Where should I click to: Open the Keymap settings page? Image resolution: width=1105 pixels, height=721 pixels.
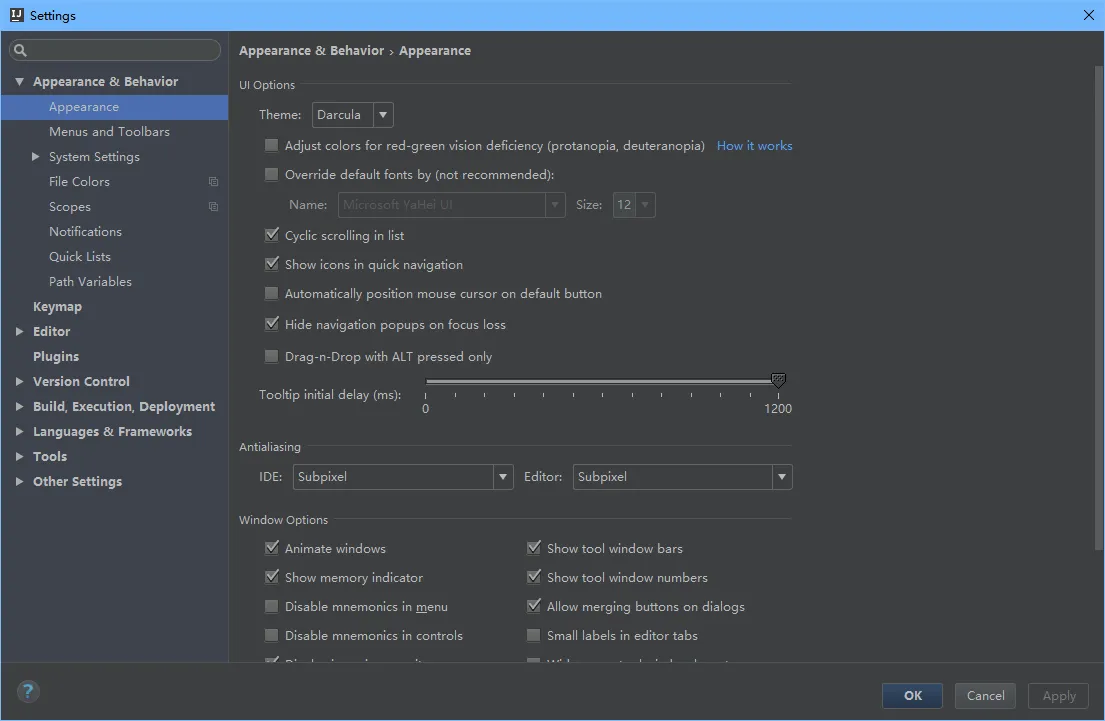pyautogui.click(x=57, y=307)
